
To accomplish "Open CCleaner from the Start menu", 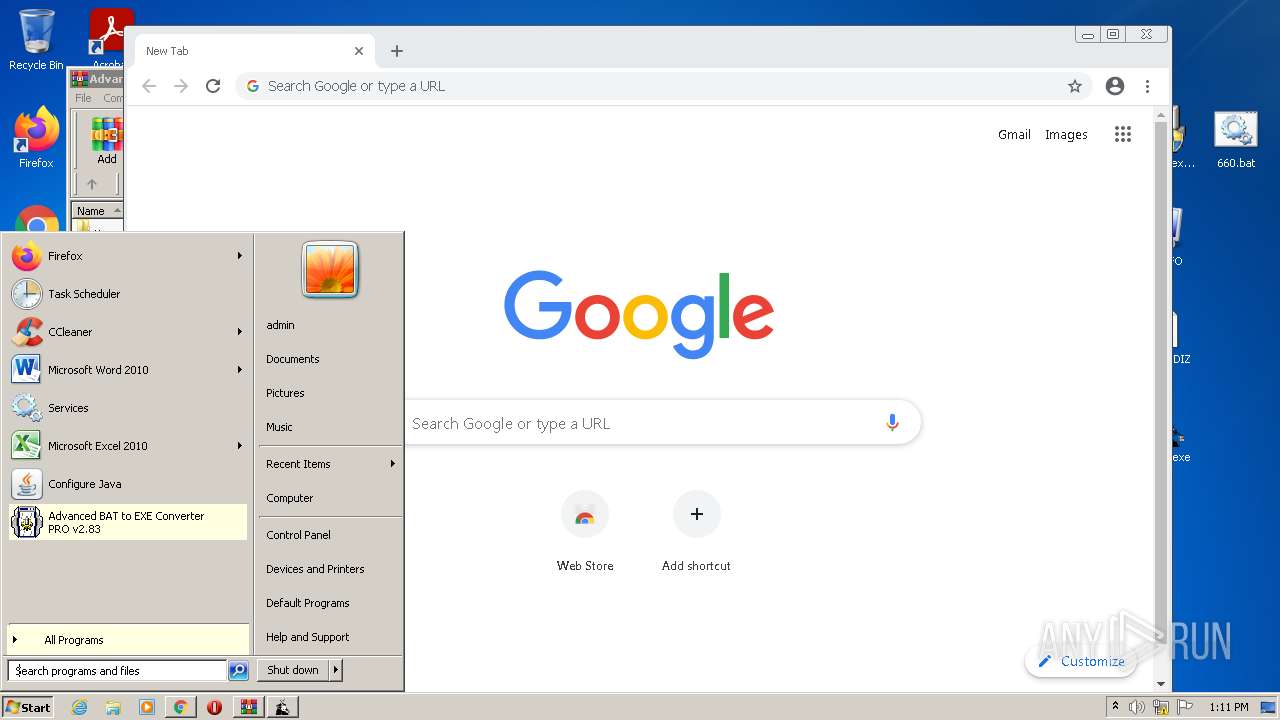I will [x=127, y=332].
